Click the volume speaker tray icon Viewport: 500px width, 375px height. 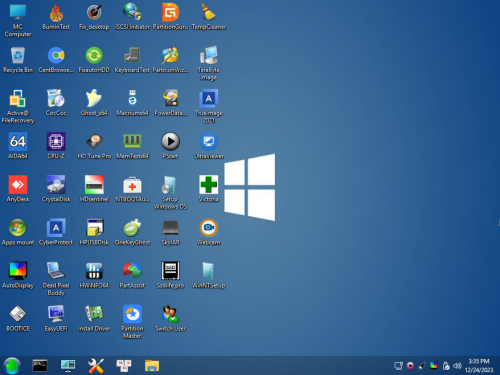(457, 366)
